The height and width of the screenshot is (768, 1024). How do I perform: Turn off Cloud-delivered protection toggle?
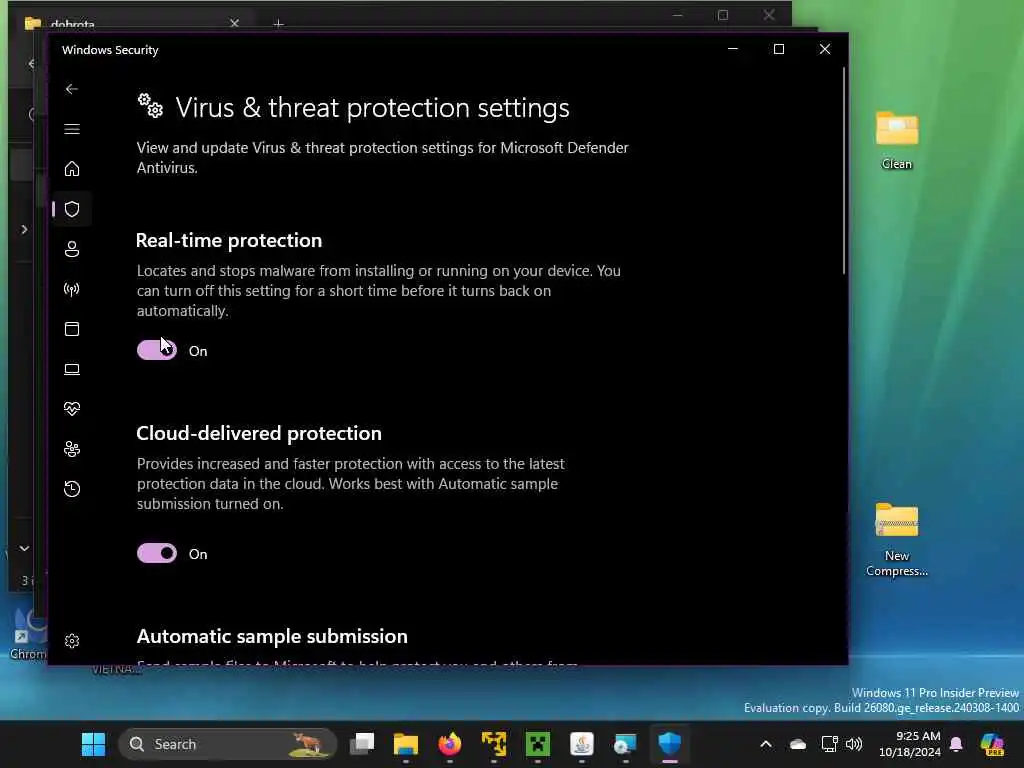coord(157,553)
